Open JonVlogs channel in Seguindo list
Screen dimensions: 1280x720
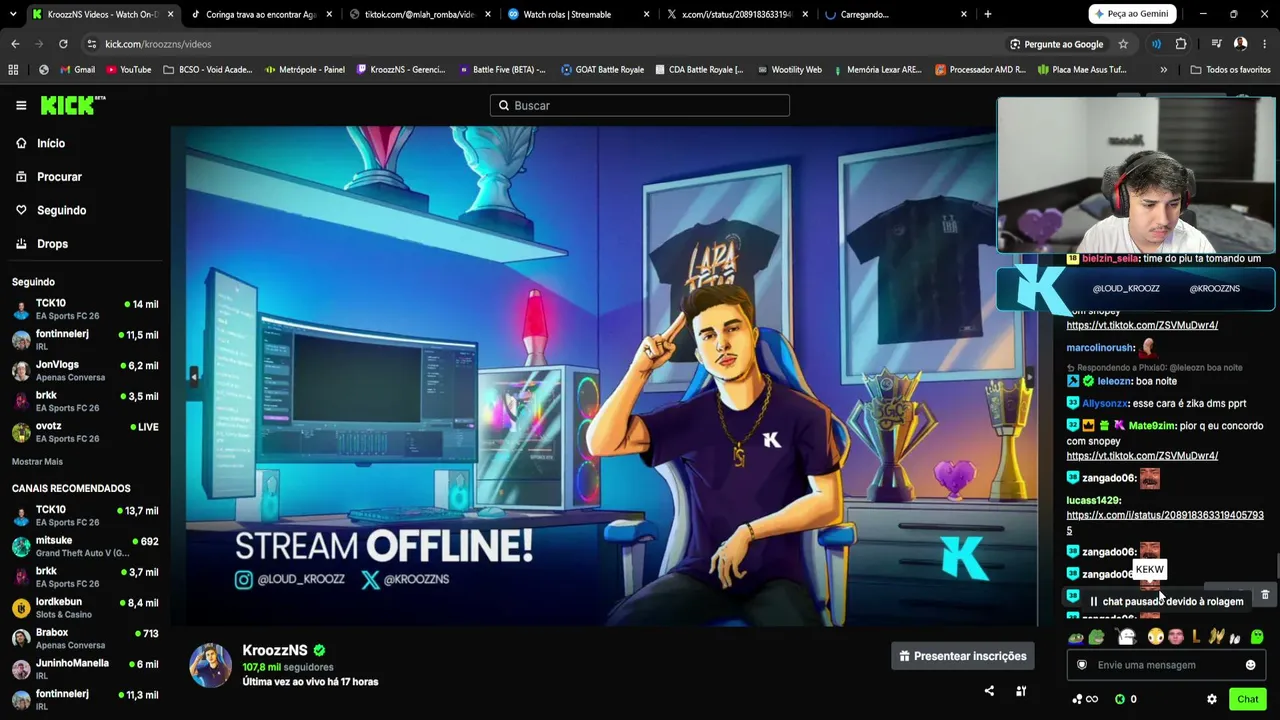tap(85, 371)
